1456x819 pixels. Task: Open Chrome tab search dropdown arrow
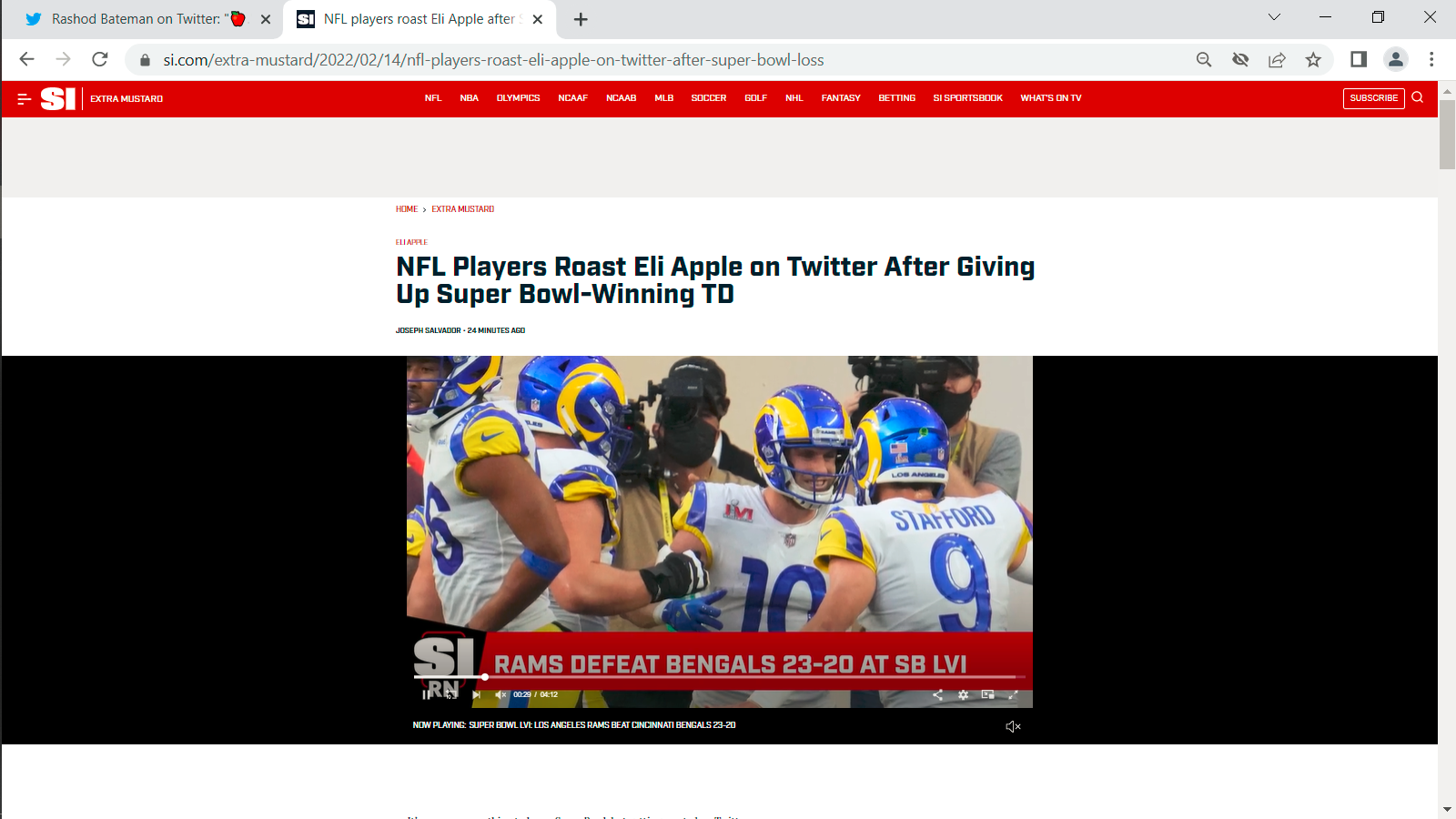tap(1274, 17)
